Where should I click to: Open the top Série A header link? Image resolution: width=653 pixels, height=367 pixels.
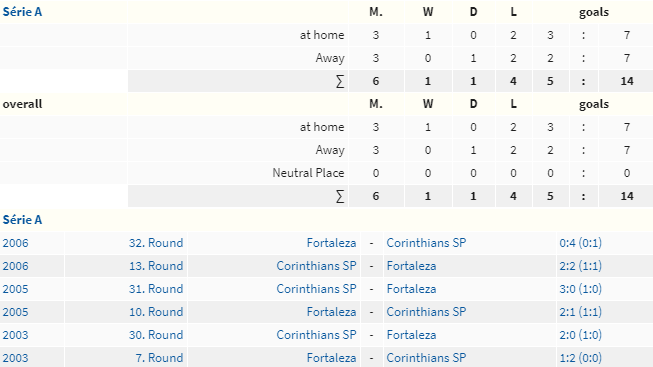point(22,12)
